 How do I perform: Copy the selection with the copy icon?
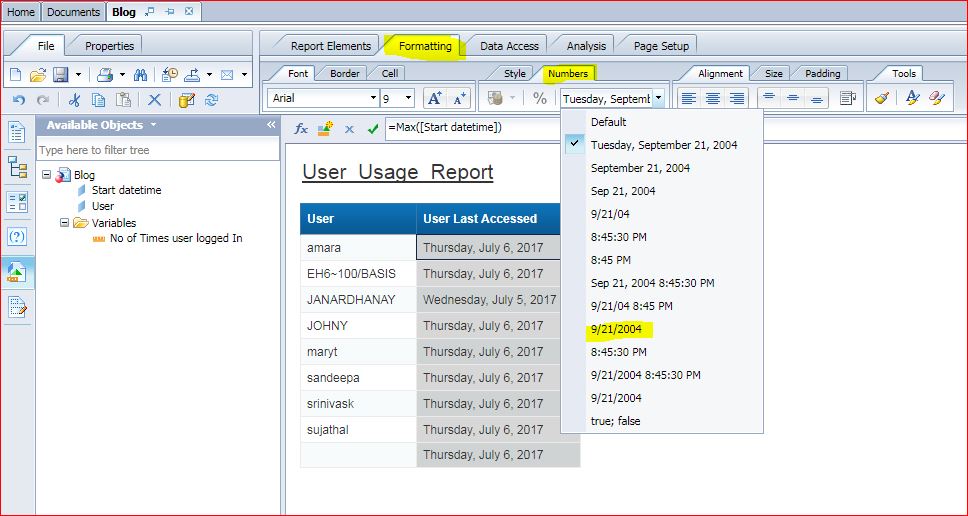tap(98, 100)
